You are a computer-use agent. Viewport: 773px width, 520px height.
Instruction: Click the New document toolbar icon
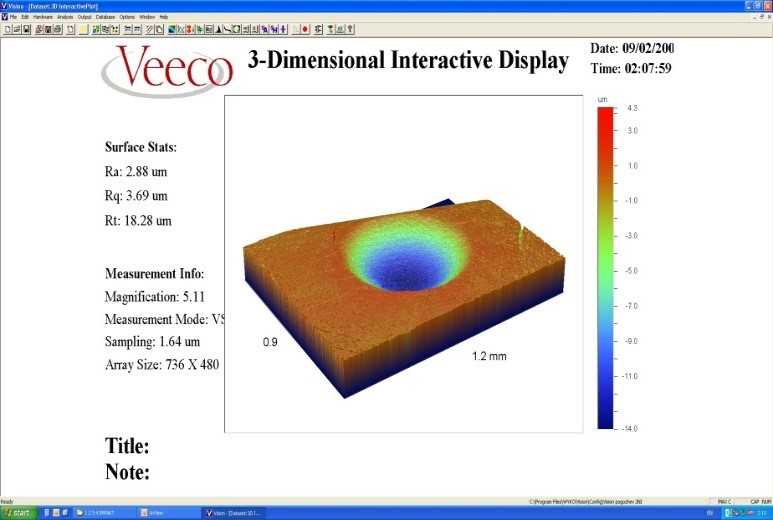tap(7, 29)
